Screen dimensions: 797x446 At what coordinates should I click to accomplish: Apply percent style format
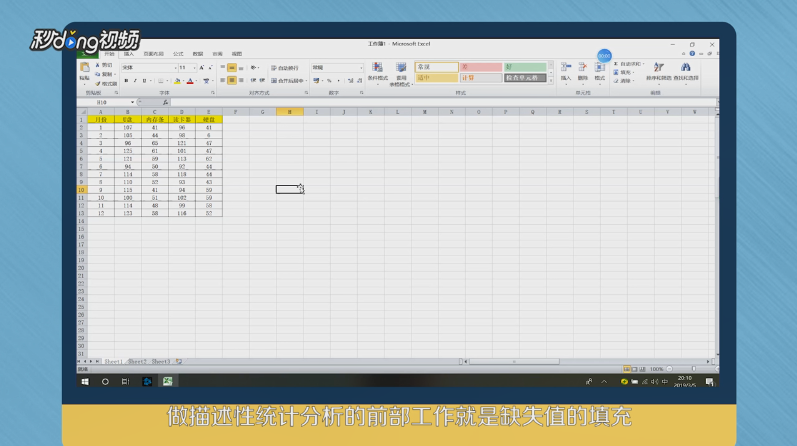tap(329, 80)
